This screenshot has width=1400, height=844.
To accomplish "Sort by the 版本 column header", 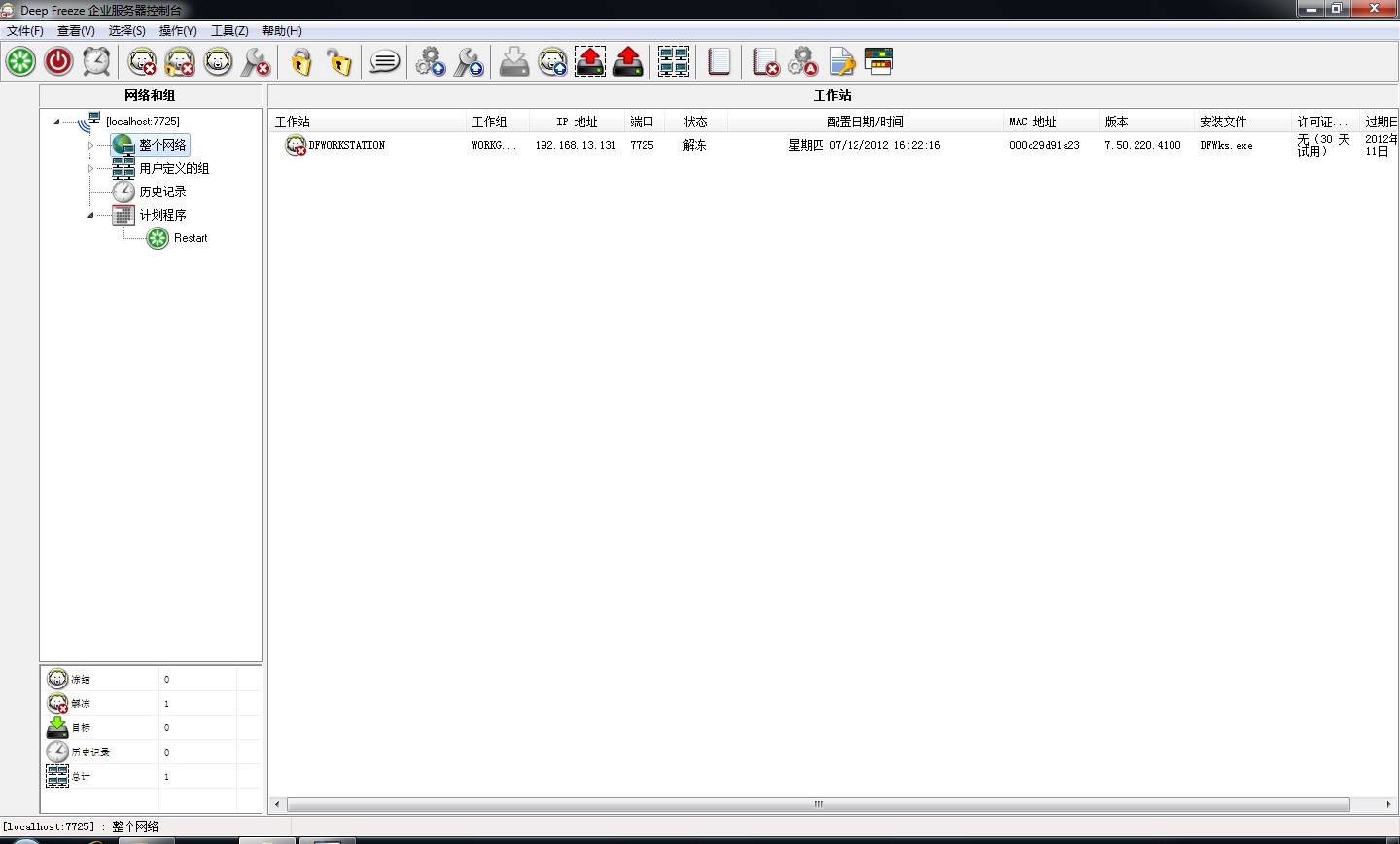I will (1146, 122).
